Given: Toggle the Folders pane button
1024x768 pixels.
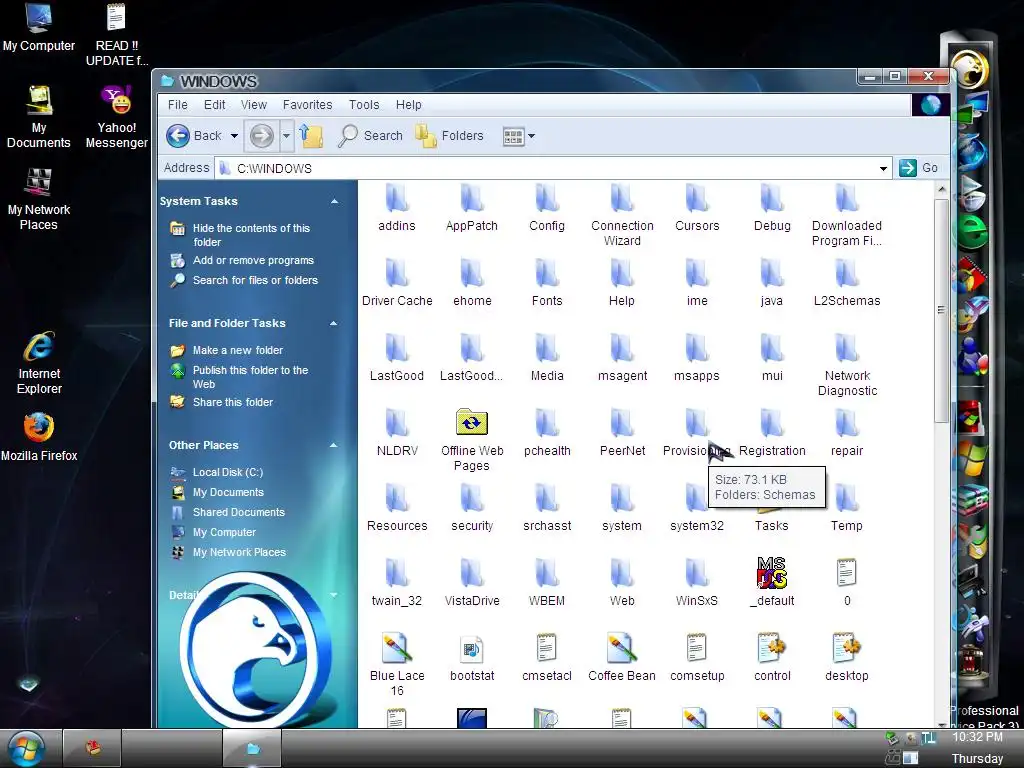Looking at the screenshot, I should (450, 136).
